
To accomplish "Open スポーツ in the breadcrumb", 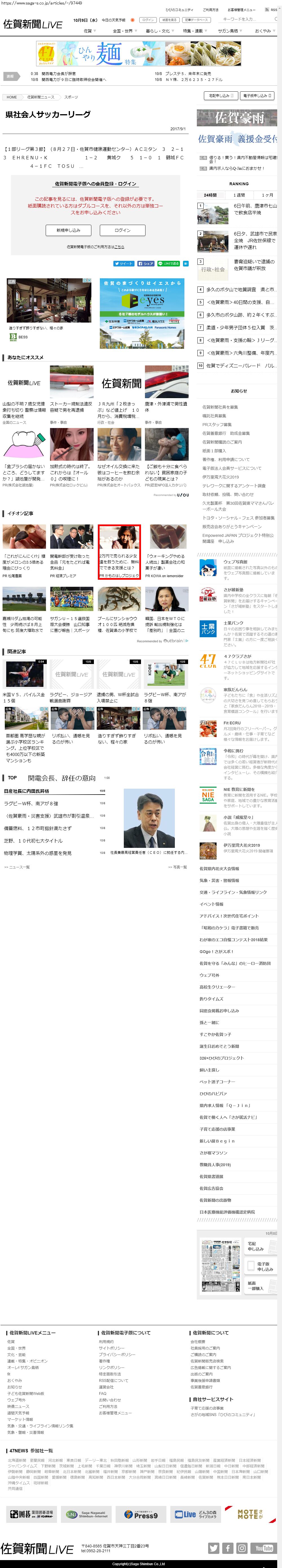I will (71, 97).
